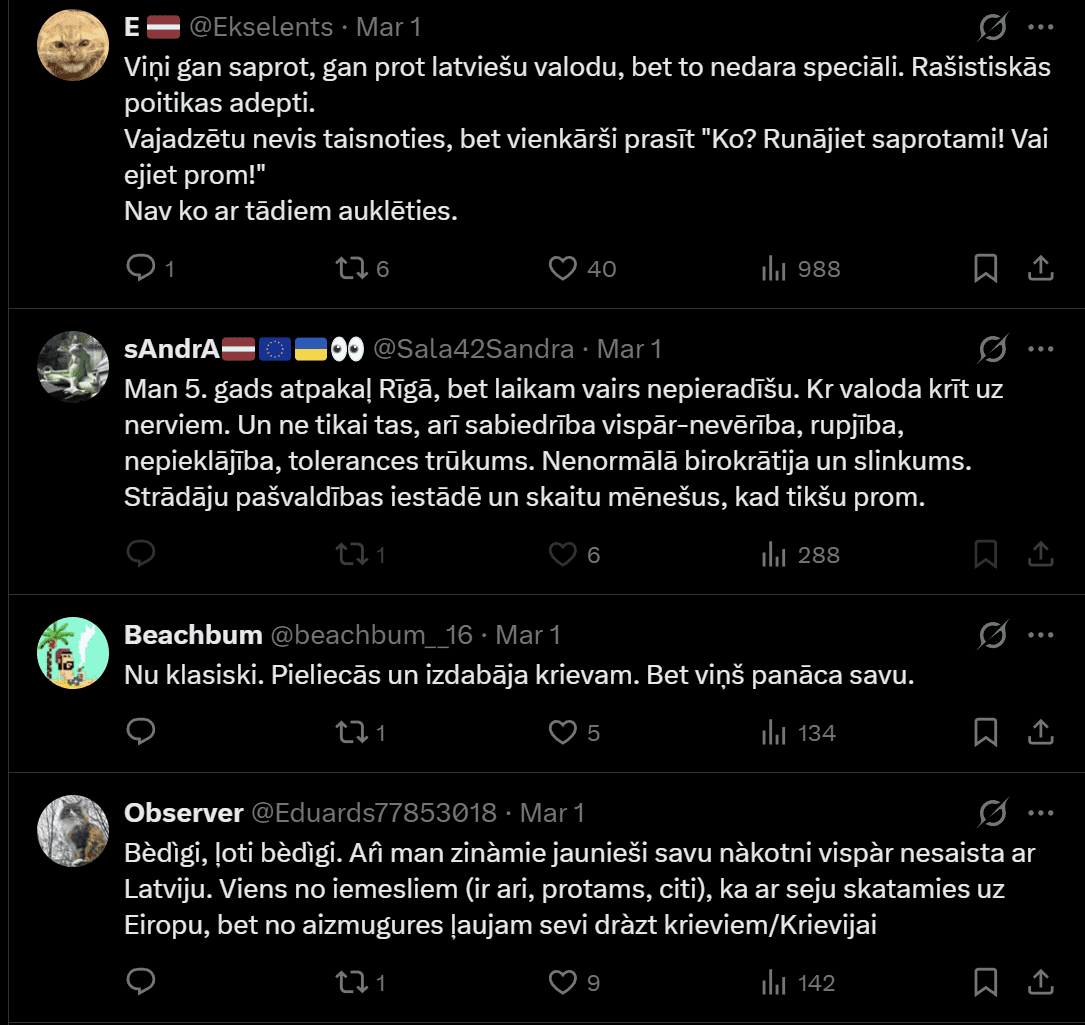The width and height of the screenshot is (1085, 1025).
Task: Open the @Sala42Sandra profile handle
Action: coord(473,349)
